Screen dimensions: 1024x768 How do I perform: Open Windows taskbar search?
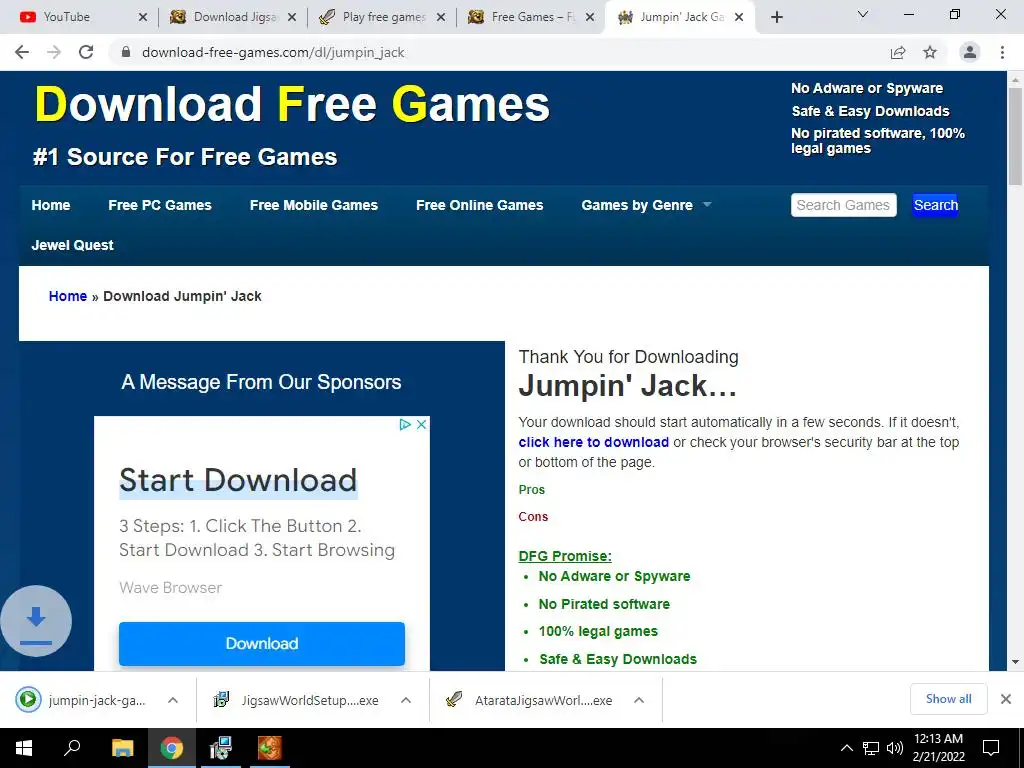tap(72, 748)
